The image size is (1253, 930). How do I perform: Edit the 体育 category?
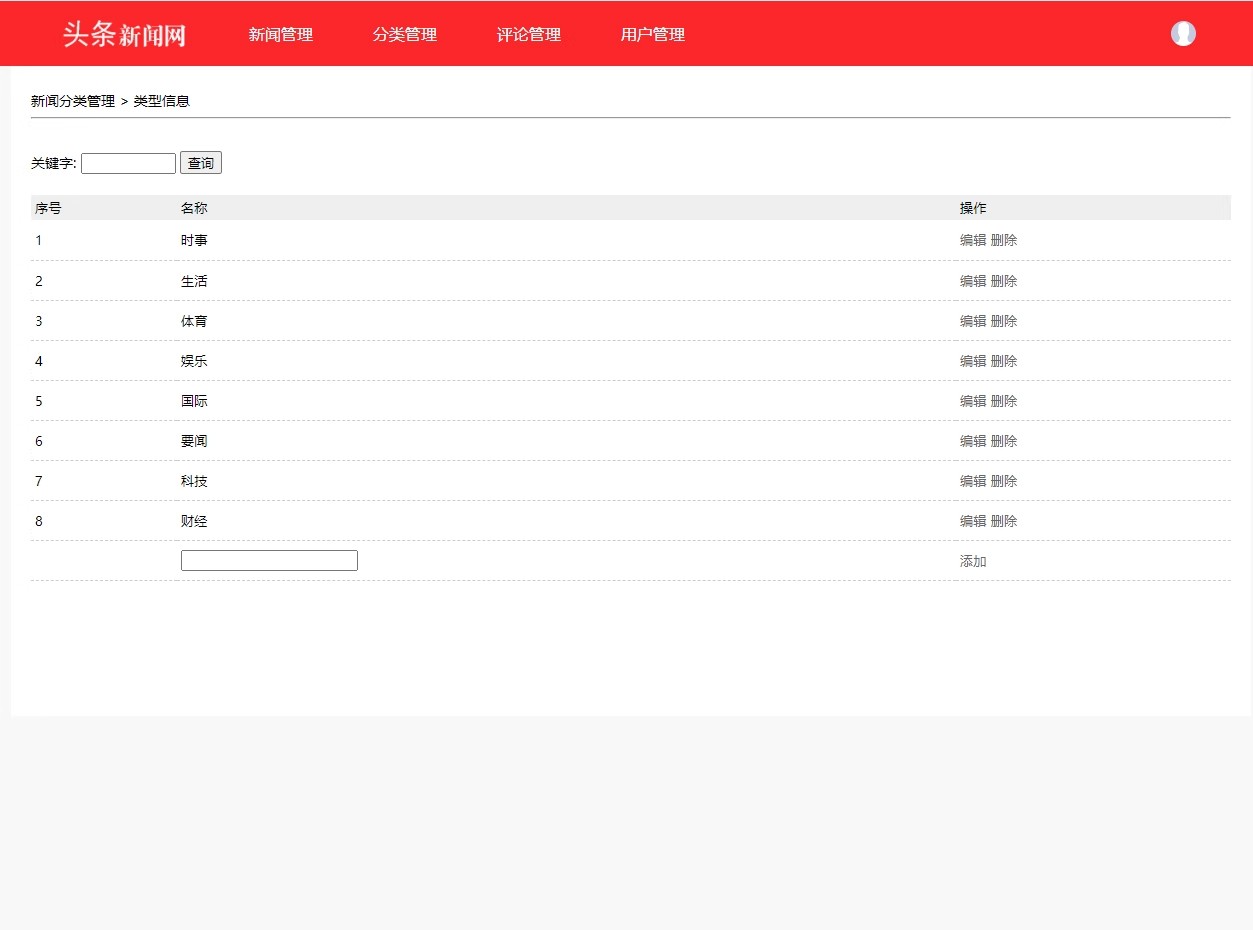pyautogui.click(x=973, y=321)
